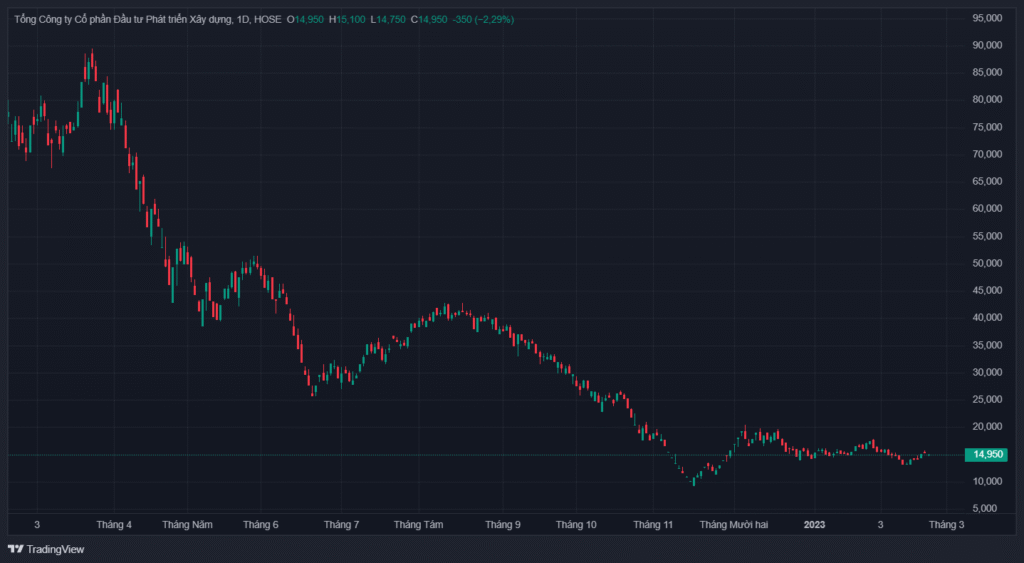
Task: Click the Tháng 7 time axis label
Action: point(342,524)
